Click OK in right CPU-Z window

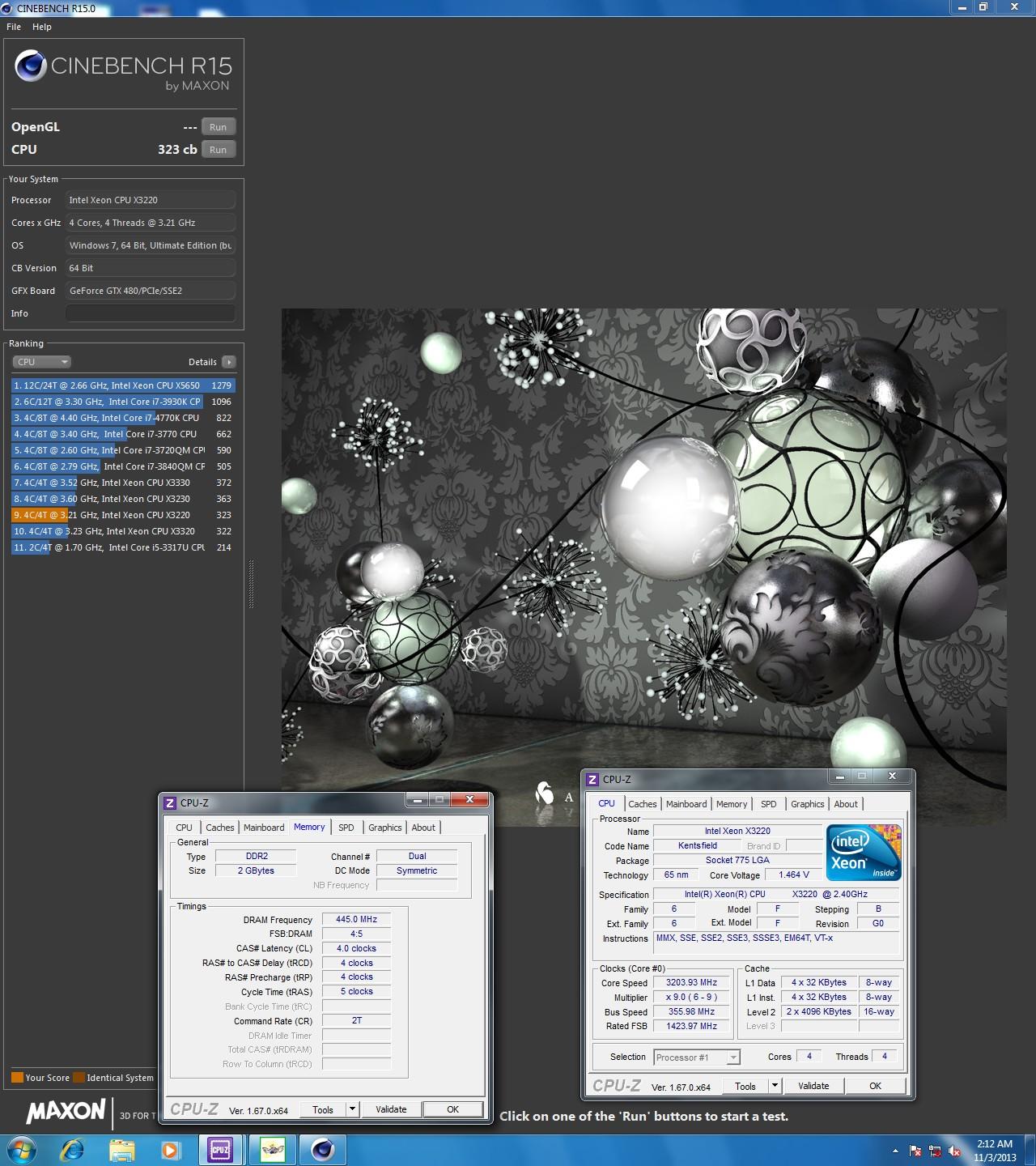[875, 1086]
